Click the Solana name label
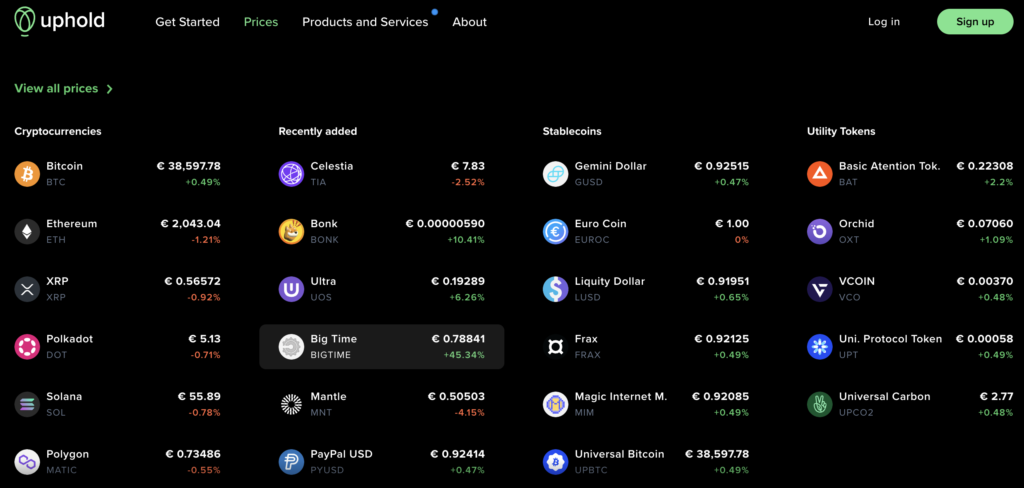 click(64, 397)
